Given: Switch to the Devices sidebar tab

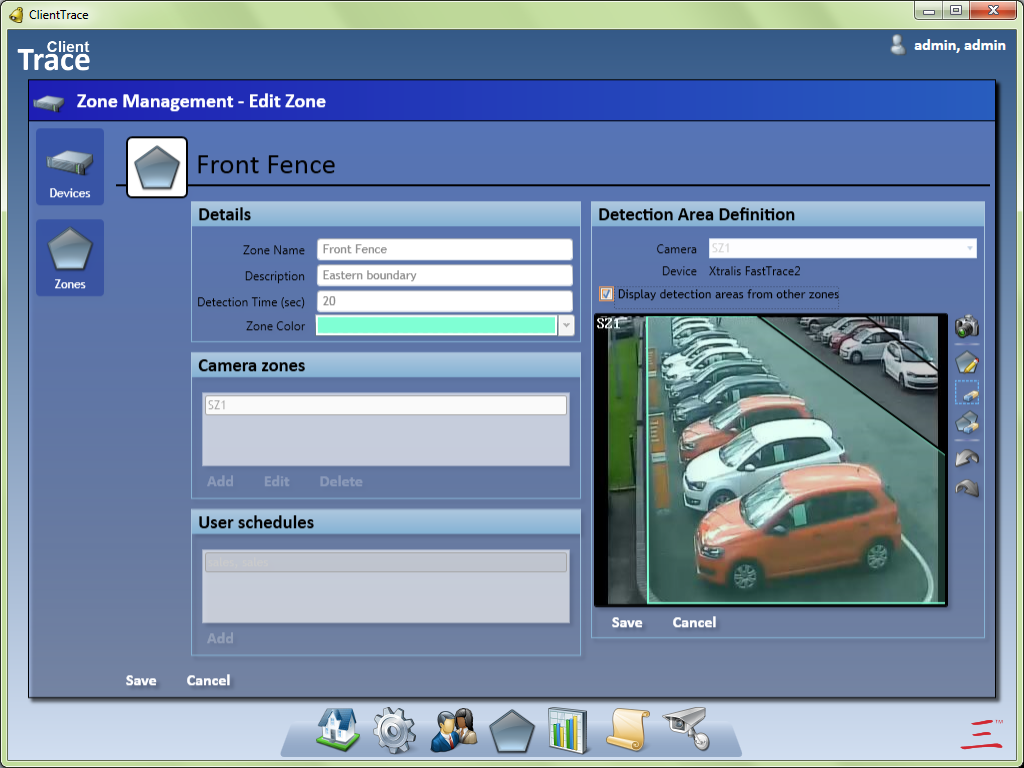Looking at the screenshot, I should (70, 167).
